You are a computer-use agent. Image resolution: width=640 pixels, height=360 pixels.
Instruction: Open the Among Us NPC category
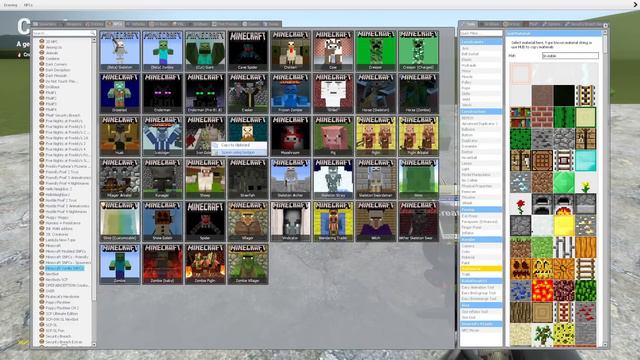tap(53, 47)
